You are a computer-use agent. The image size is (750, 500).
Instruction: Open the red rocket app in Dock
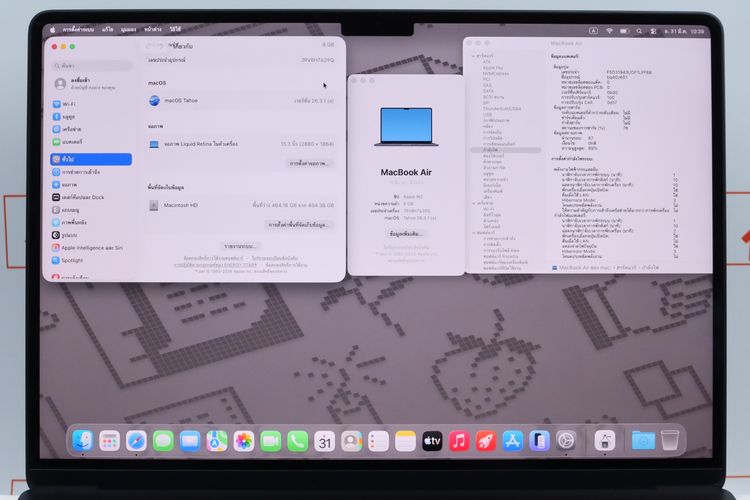485,441
